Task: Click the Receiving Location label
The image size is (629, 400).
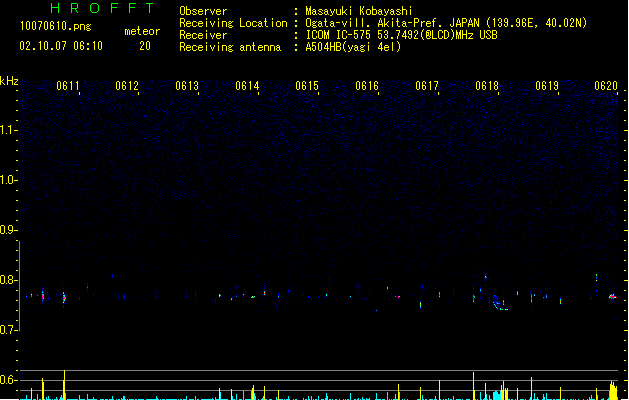Action: [x=233, y=23]
